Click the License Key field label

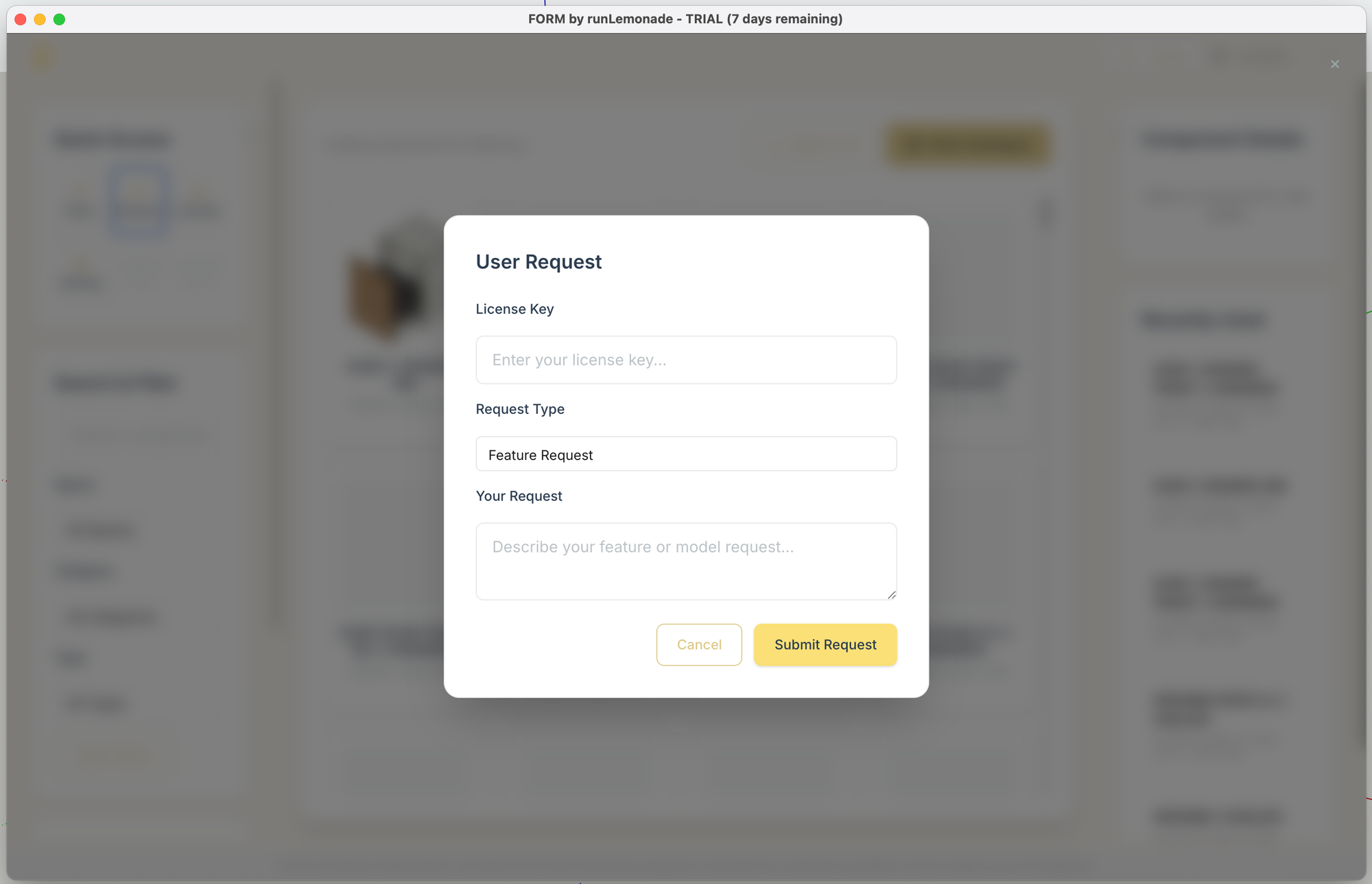coord(514,309)
